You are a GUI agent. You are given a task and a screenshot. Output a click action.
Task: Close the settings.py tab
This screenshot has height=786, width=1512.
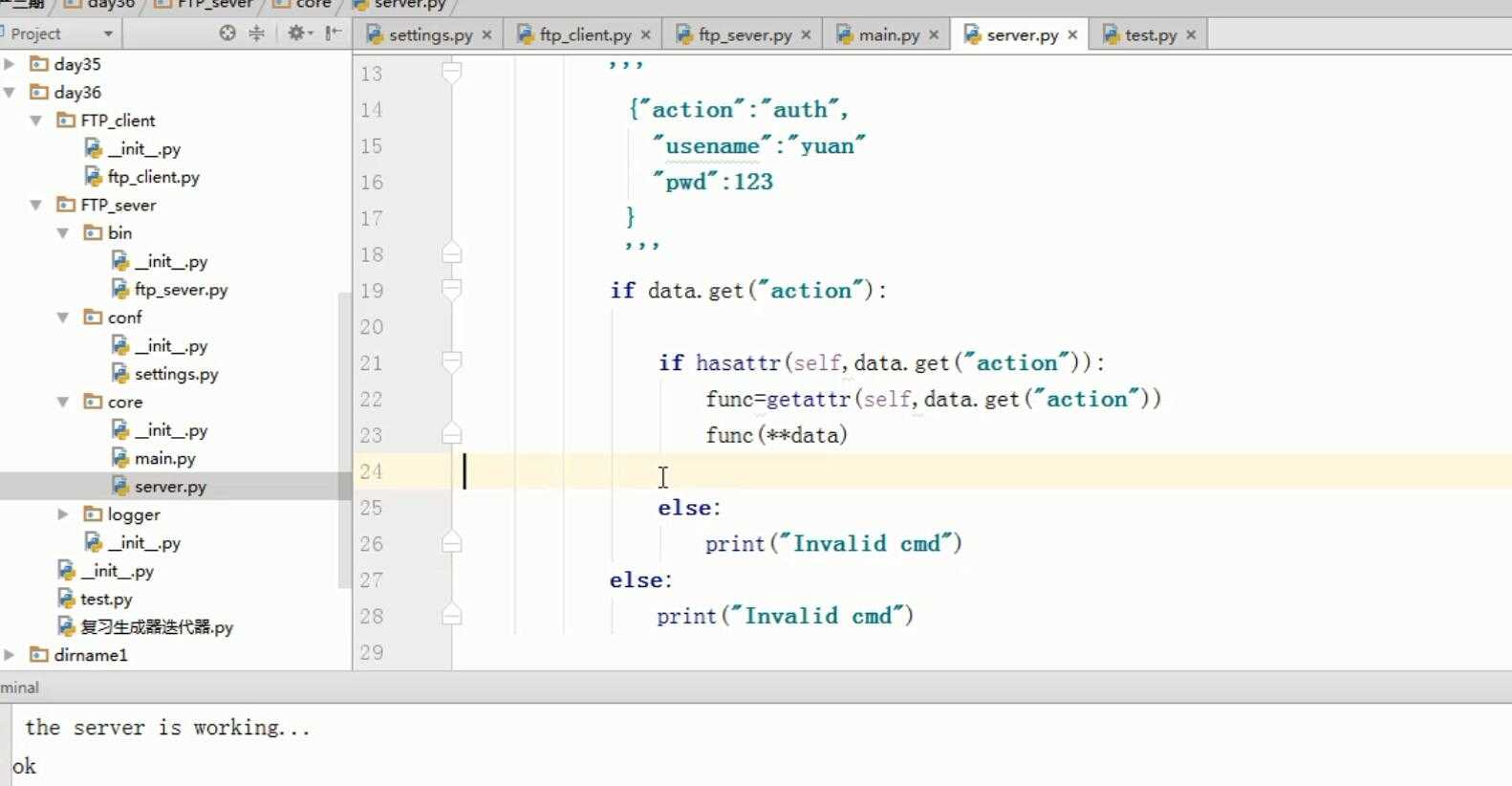pos(486,34)
